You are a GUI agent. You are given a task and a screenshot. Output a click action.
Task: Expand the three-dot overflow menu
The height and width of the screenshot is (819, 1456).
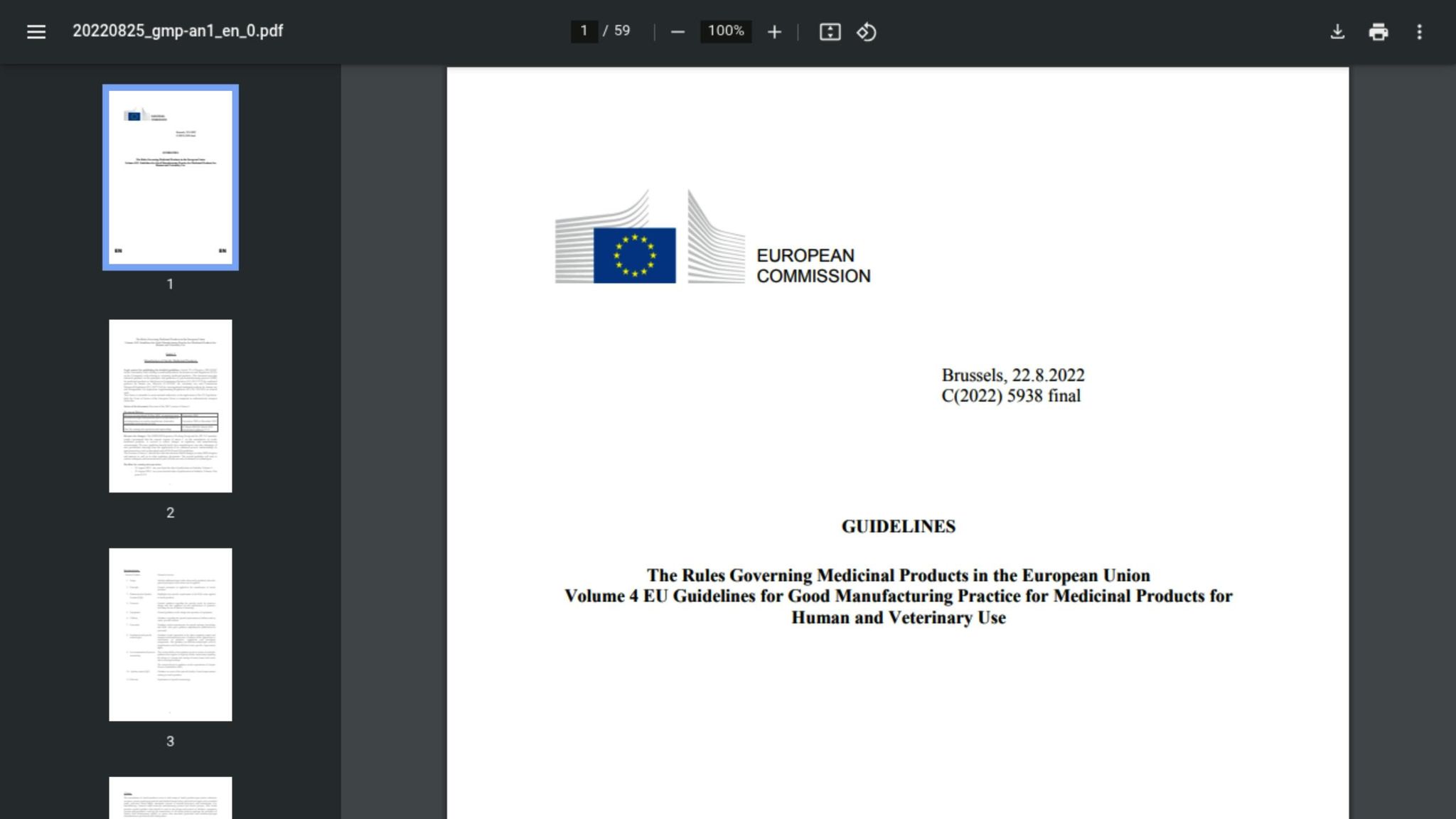1419,31
